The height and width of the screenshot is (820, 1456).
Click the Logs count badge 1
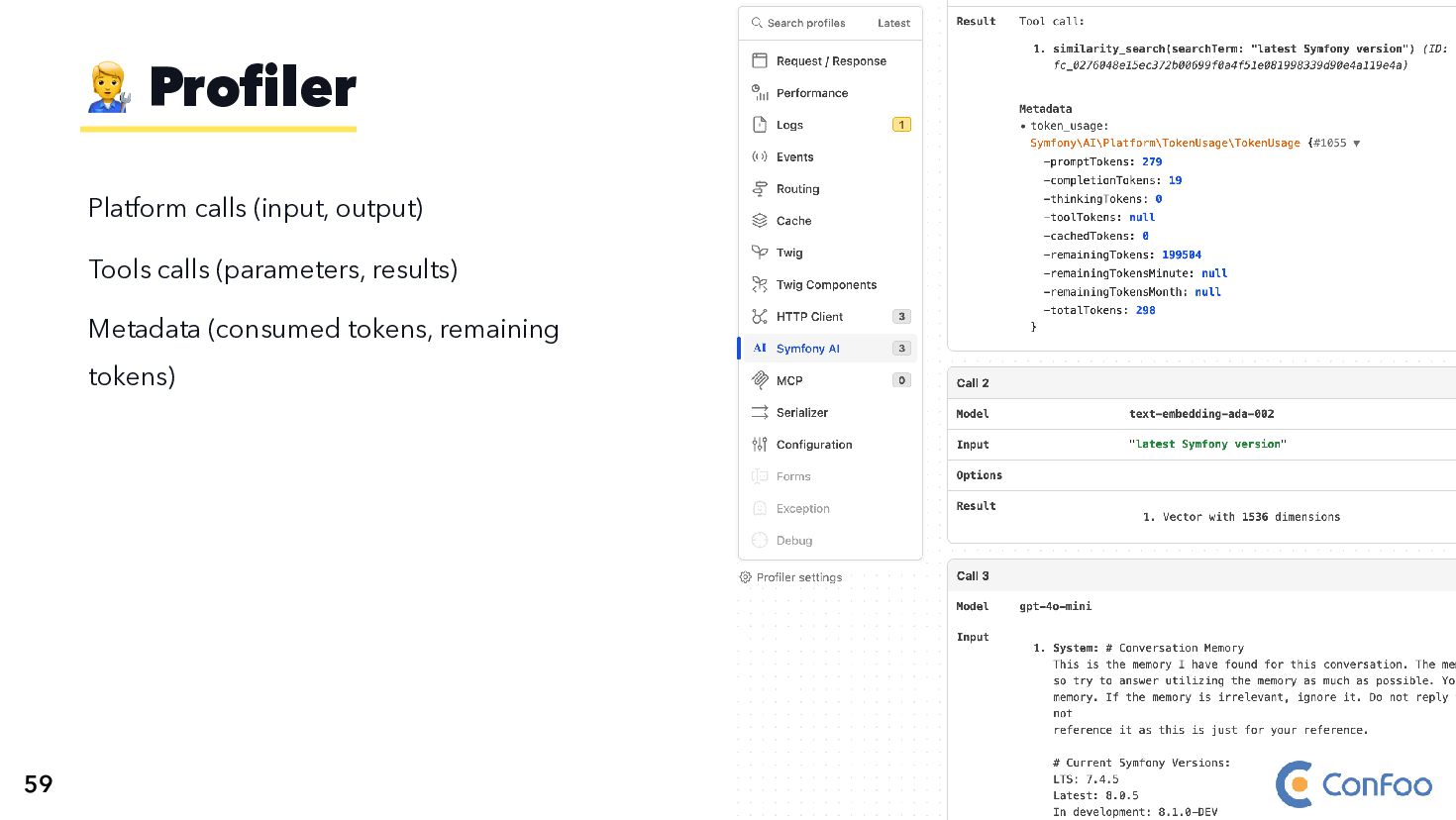click(901, 125)
